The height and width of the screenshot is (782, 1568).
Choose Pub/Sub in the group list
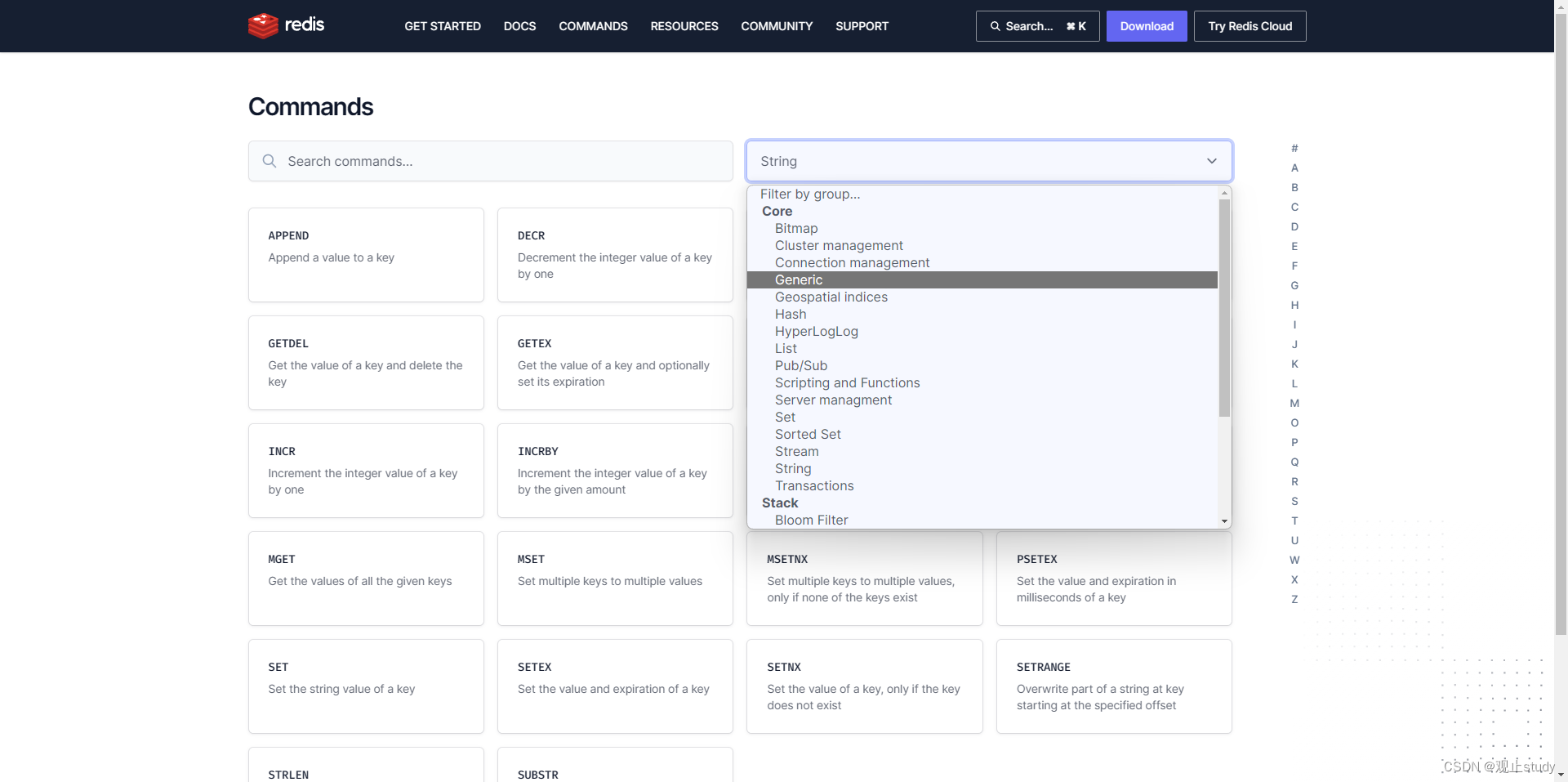pyautogui.click(x=982, y=365)
